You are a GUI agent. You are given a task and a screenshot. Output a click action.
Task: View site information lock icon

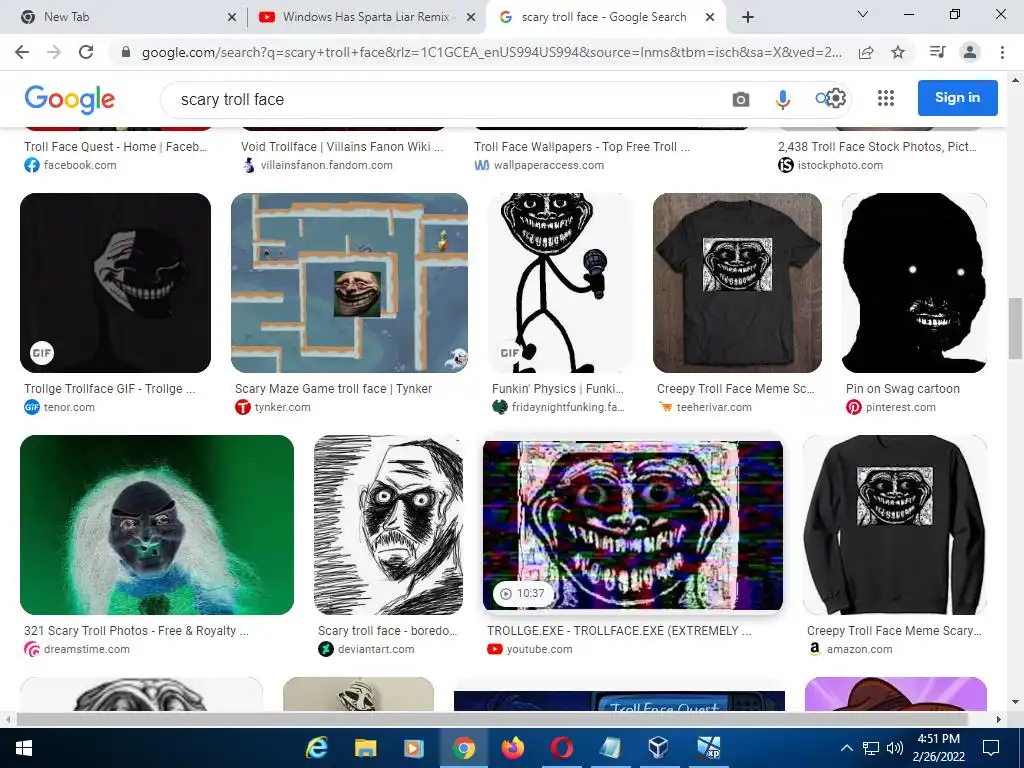point(126,52)
